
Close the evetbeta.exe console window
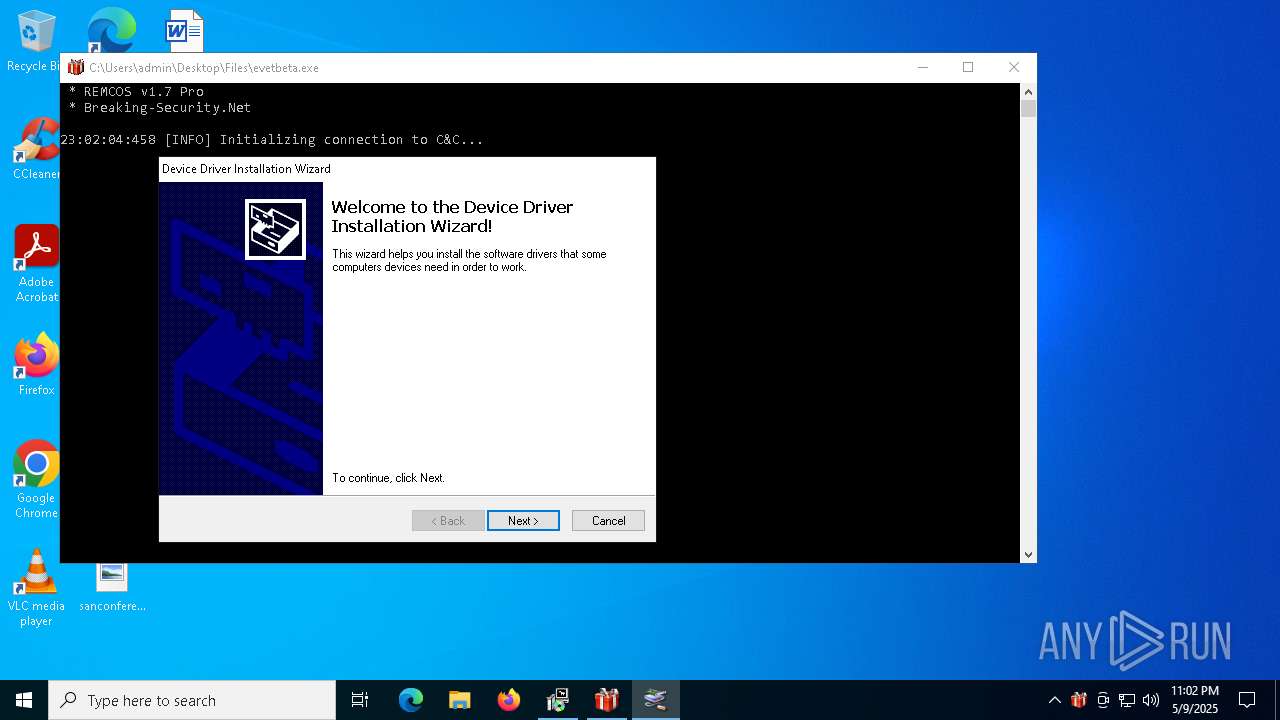1014,68
